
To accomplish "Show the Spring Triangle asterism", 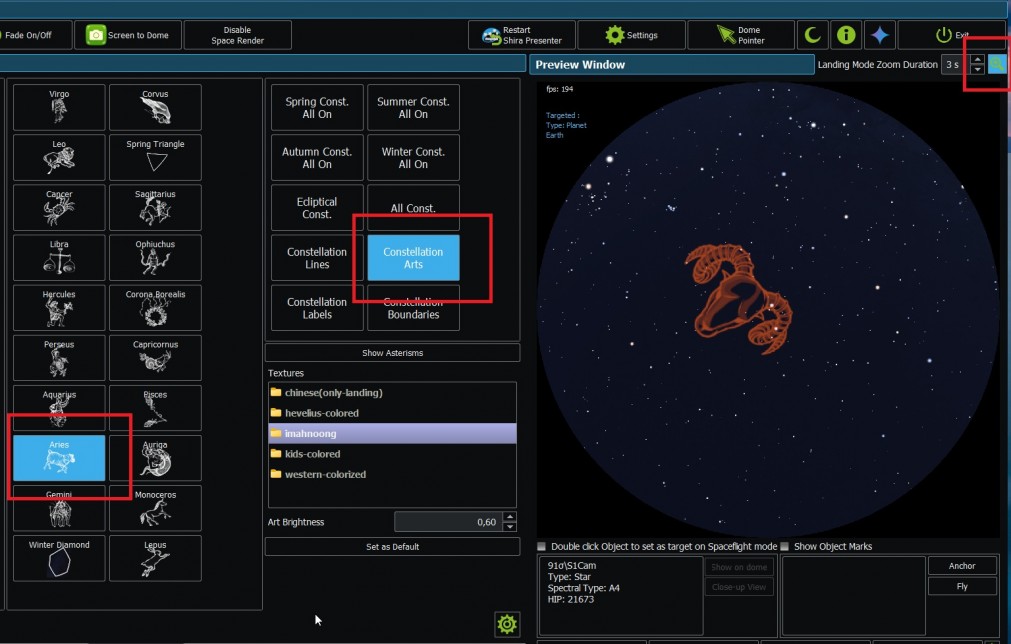I will click(x=155, y=157).
